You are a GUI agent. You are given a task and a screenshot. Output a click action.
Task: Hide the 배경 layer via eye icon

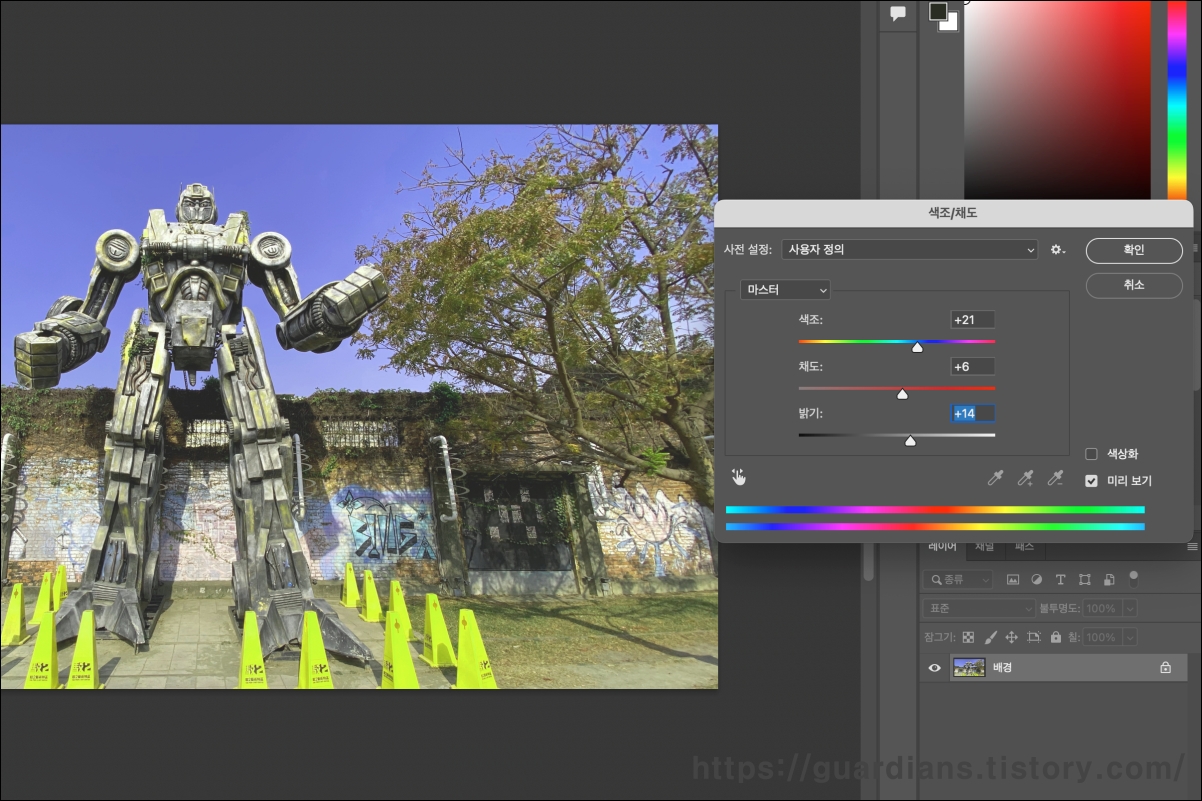(x=935, y=667)
